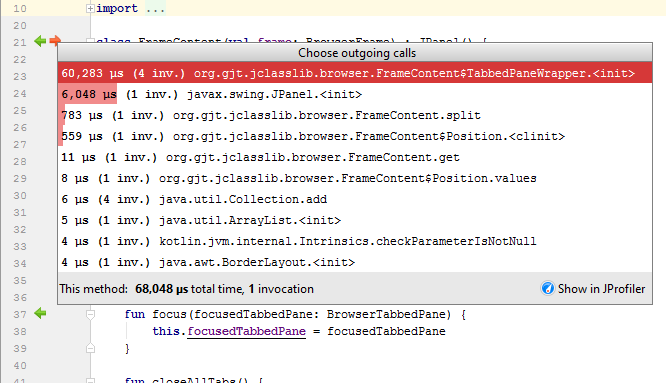Expand the folded import block

tap(90, 8)
